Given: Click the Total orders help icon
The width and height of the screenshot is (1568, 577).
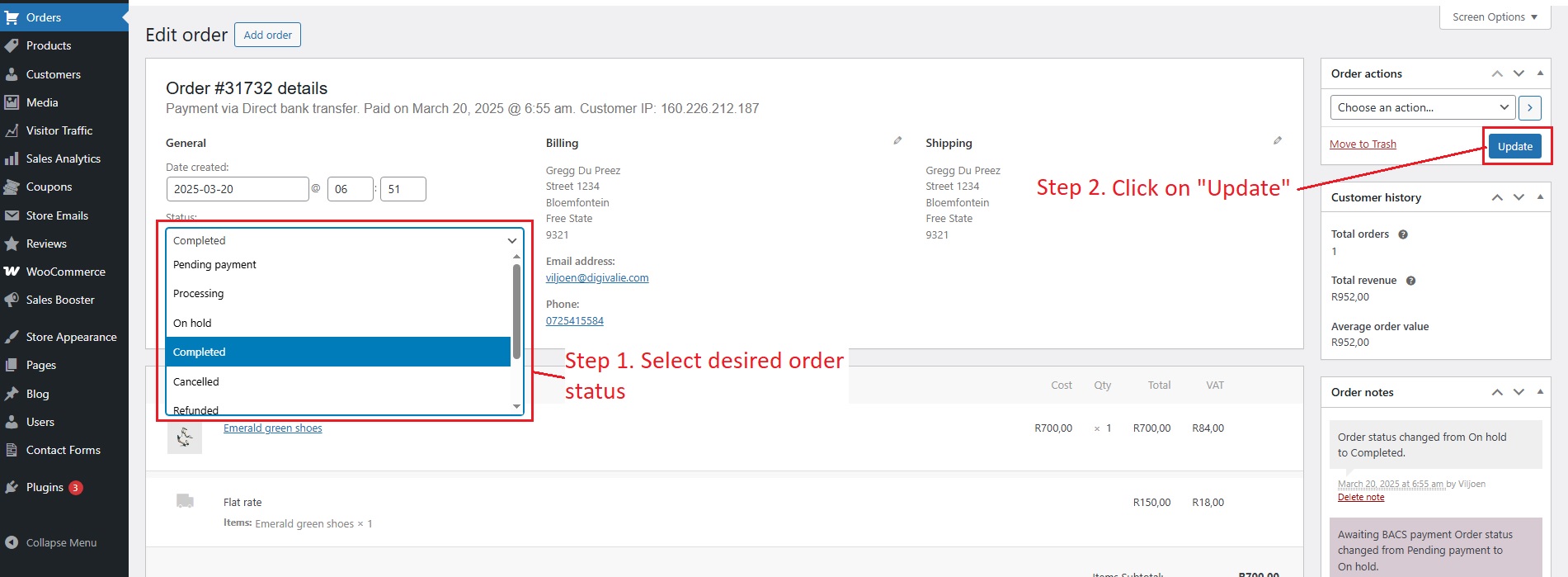Looking at the screenshot, I should click(x=1403, y=234).
